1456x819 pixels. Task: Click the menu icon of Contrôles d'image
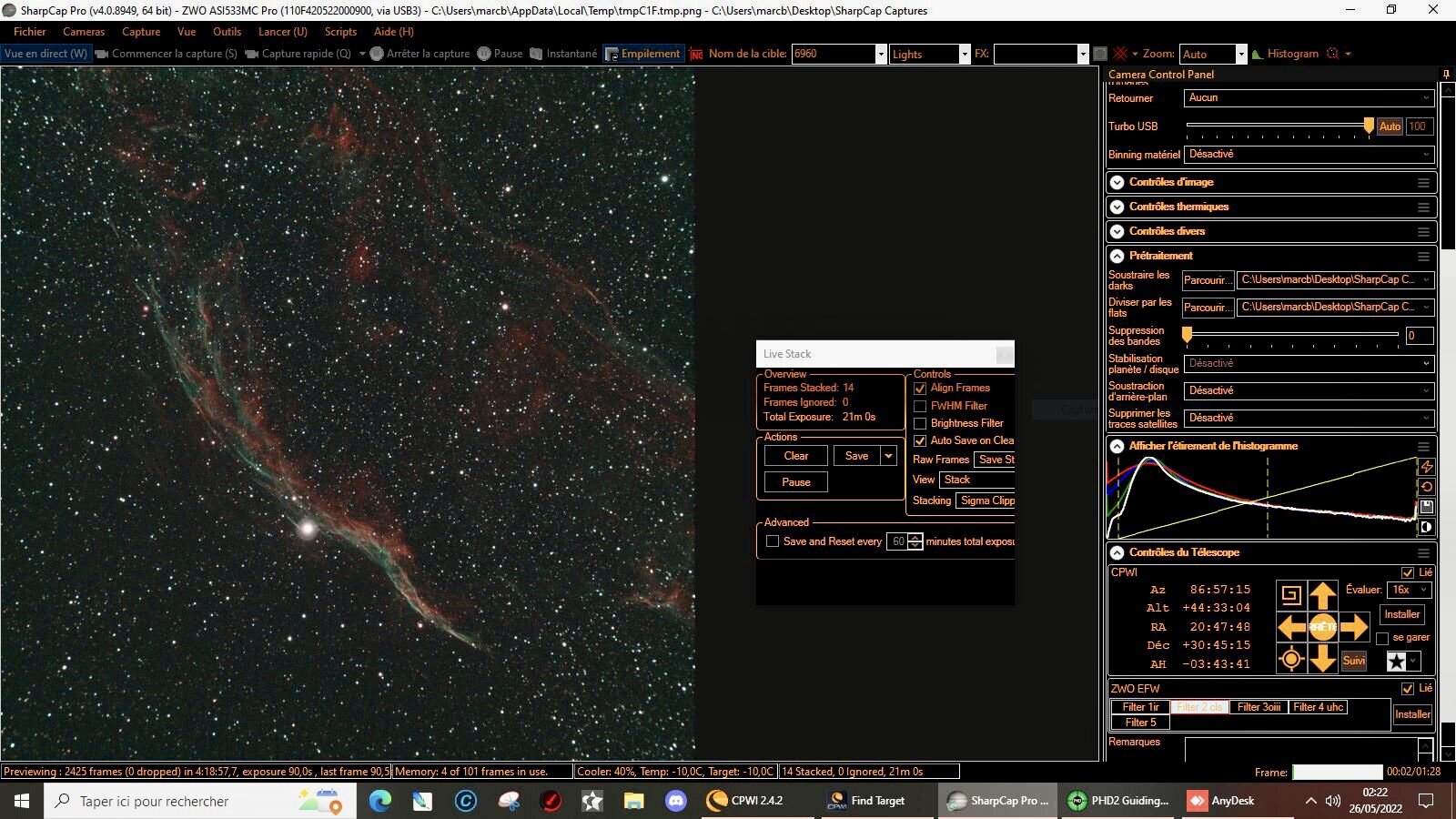pyautogui.click(x=1423, y=183)
